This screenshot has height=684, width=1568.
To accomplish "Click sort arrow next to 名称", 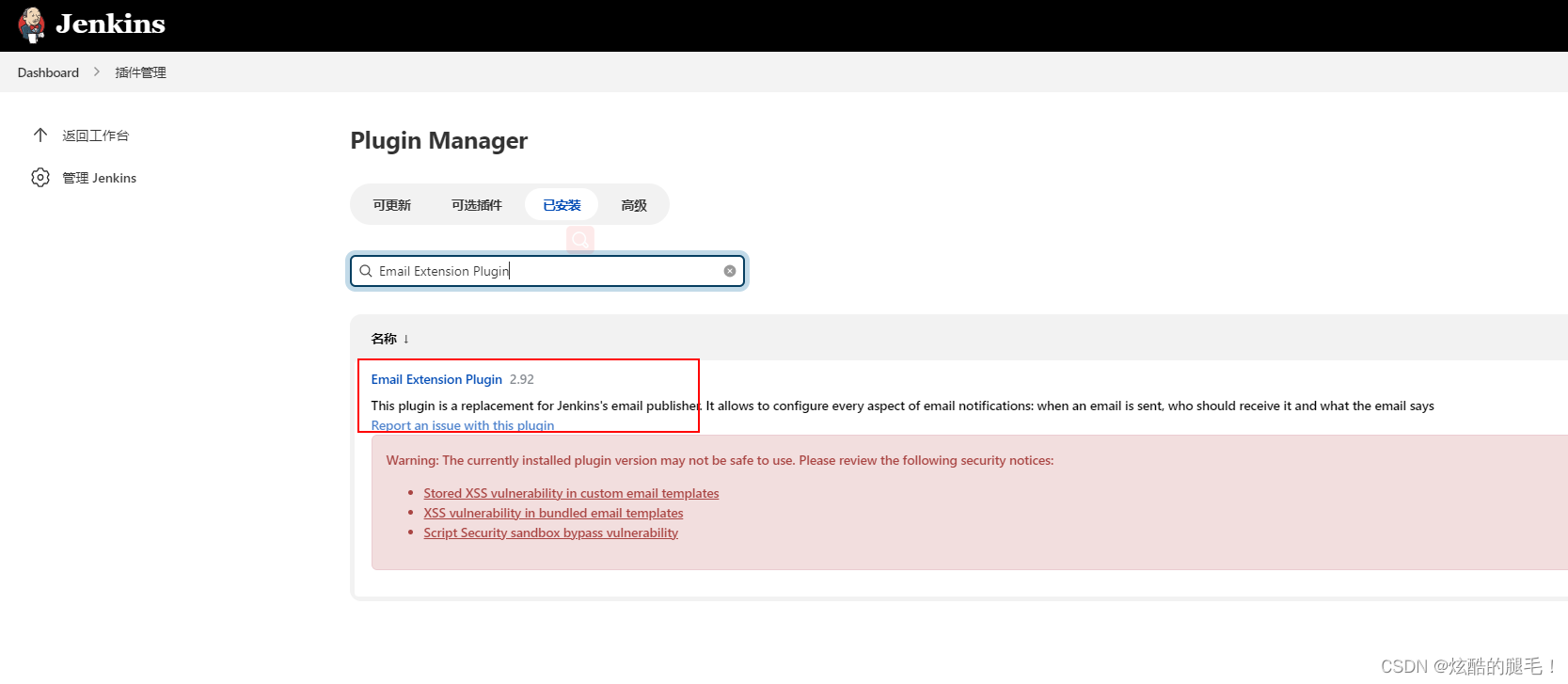I will 406,339.
